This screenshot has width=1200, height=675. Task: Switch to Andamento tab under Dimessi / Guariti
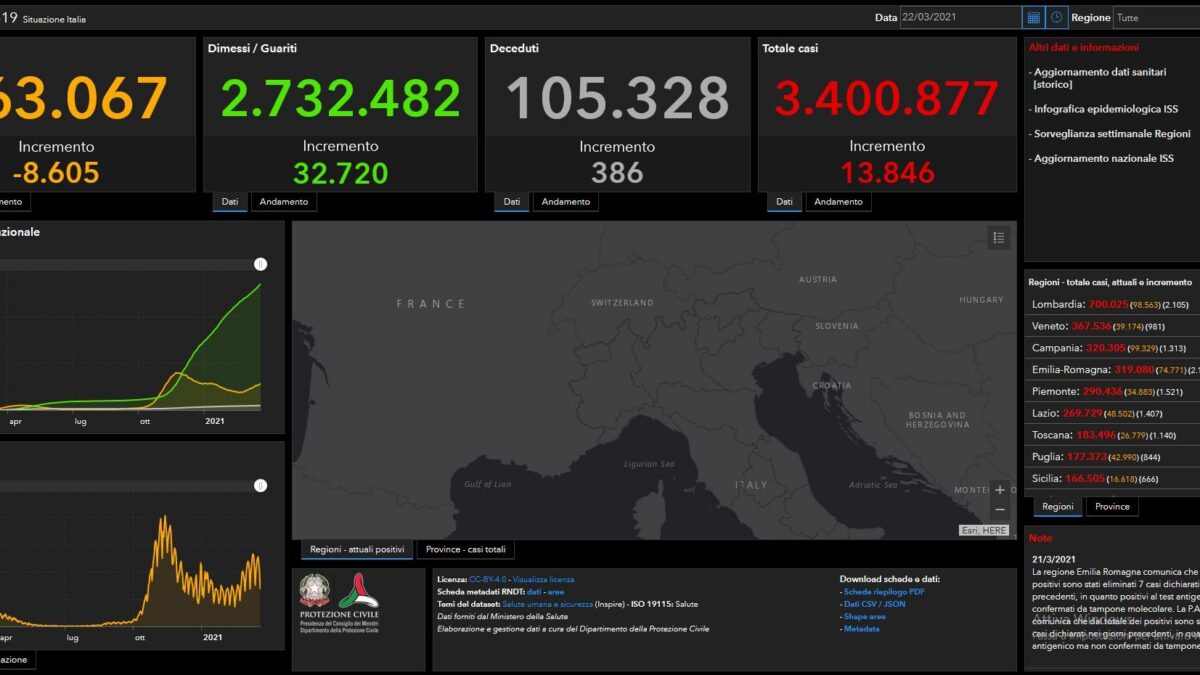(x=284, y=202)
